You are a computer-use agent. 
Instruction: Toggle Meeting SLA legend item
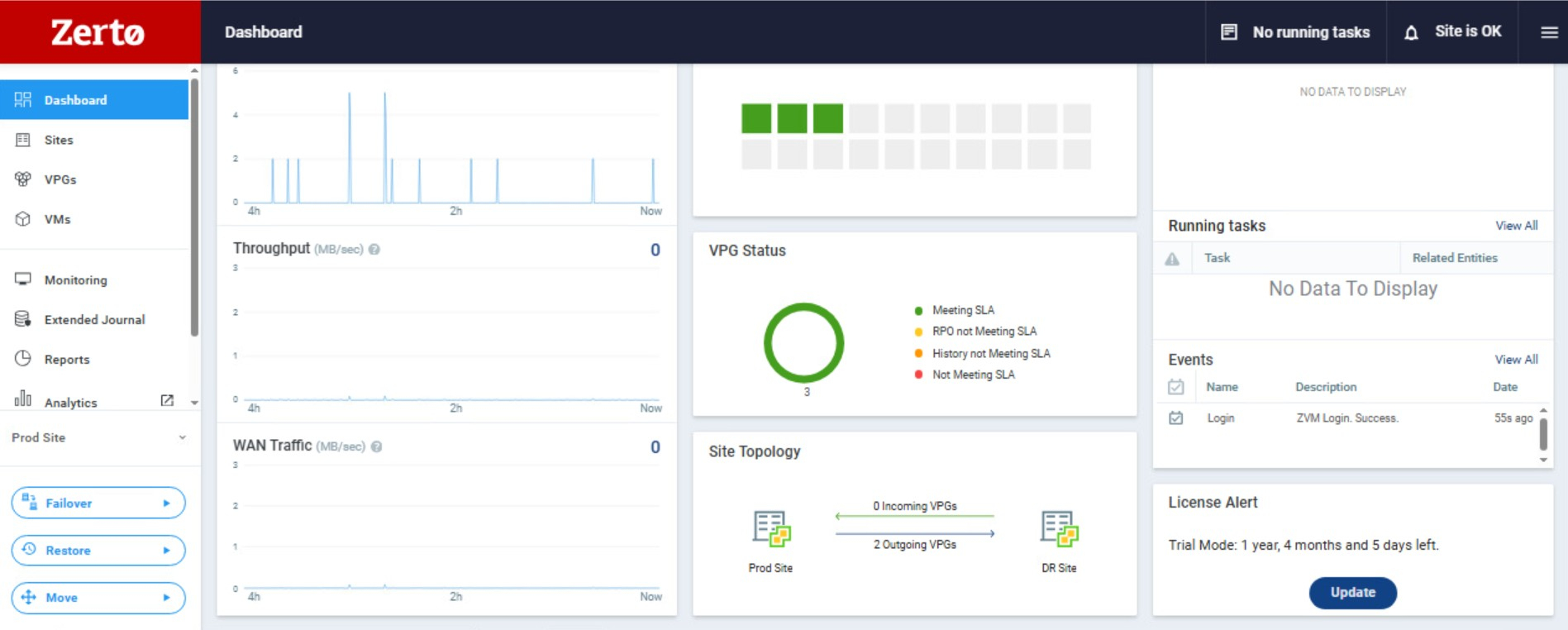(962, 310)
